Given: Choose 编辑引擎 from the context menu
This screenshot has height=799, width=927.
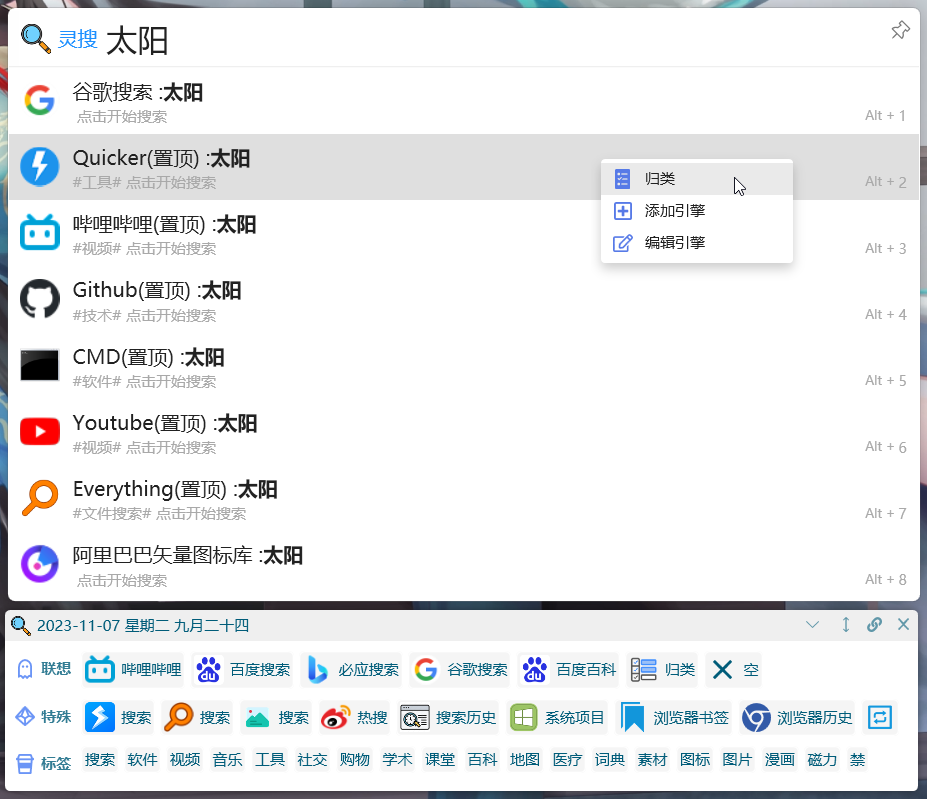Looking at the screenshot, I should [x=696, y=242].
